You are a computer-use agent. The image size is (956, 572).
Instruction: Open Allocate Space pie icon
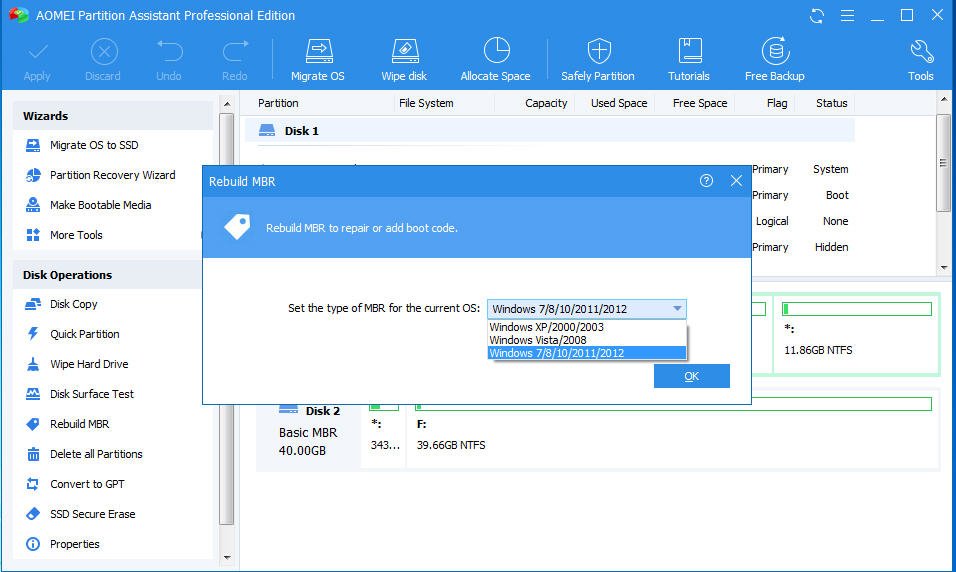coord(496,51)
